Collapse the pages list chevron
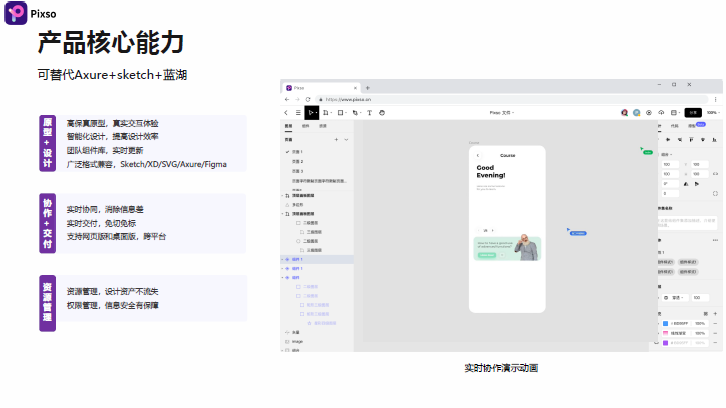Image resolution: width=726 pixels, height=408 pixels. click(x=346, y=140)
